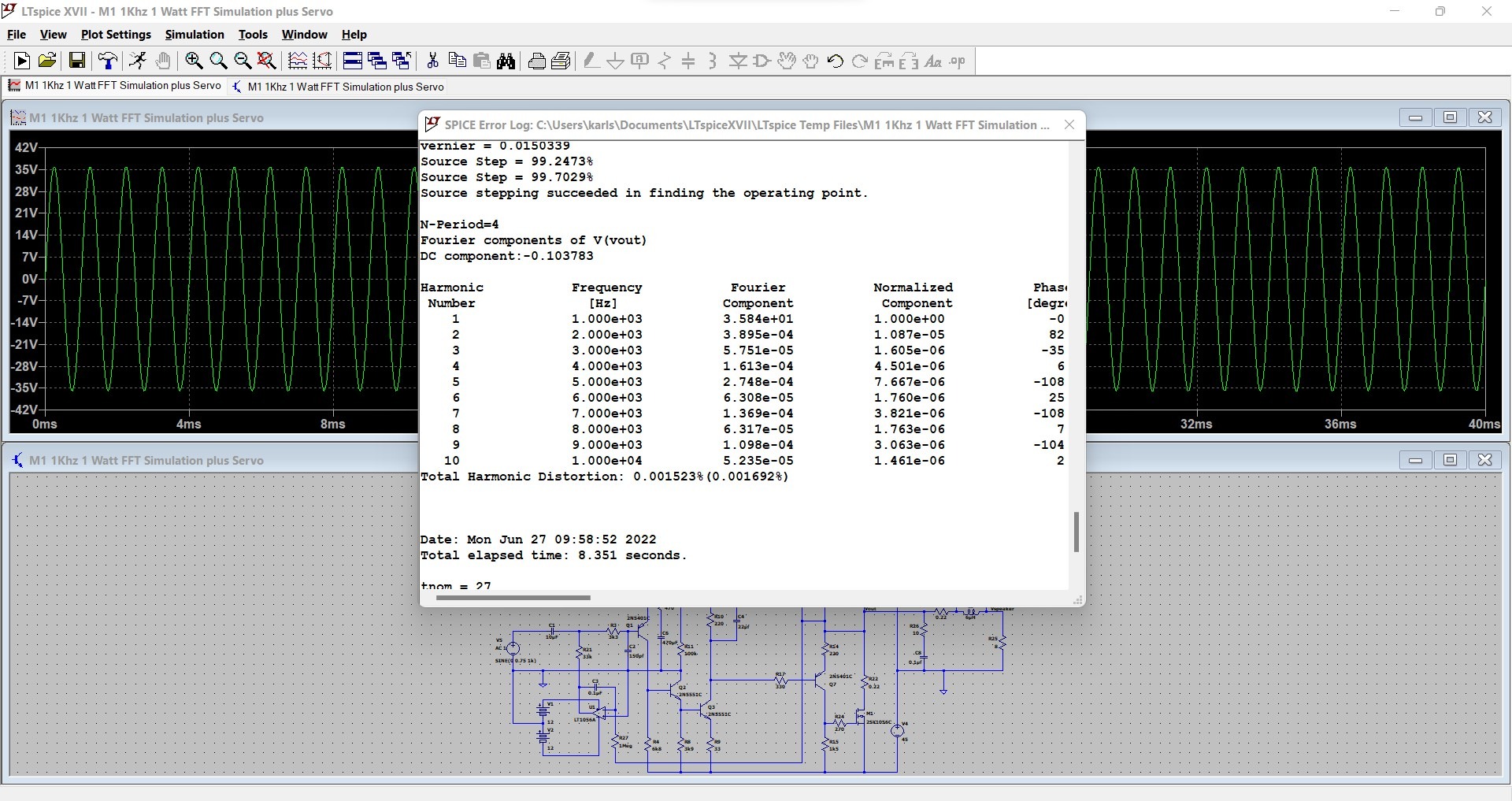The height and width of the screenshot is (801, 1512).
Task: Minimize the waveform plot child window
Action: coord(1415,117)
